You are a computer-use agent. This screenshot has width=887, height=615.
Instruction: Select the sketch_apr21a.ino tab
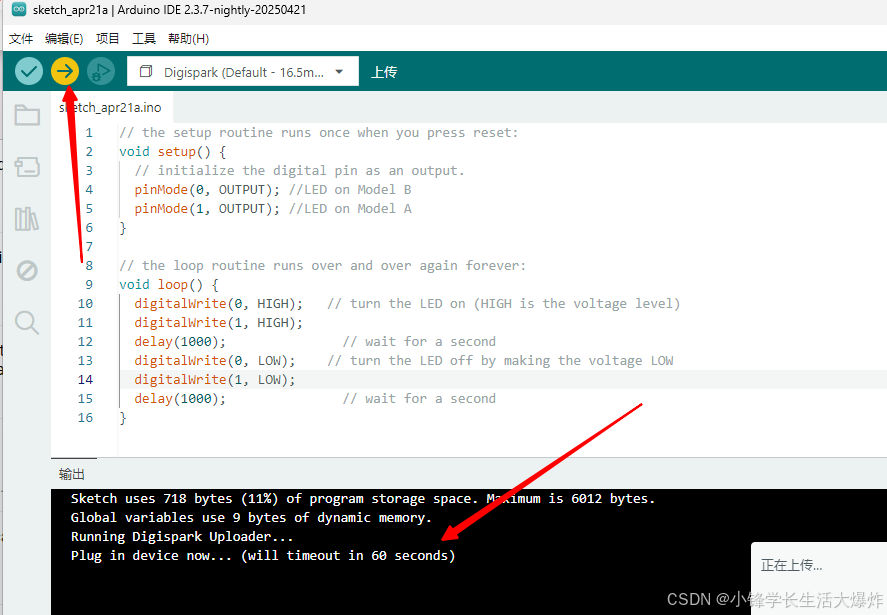click(110, 107)
